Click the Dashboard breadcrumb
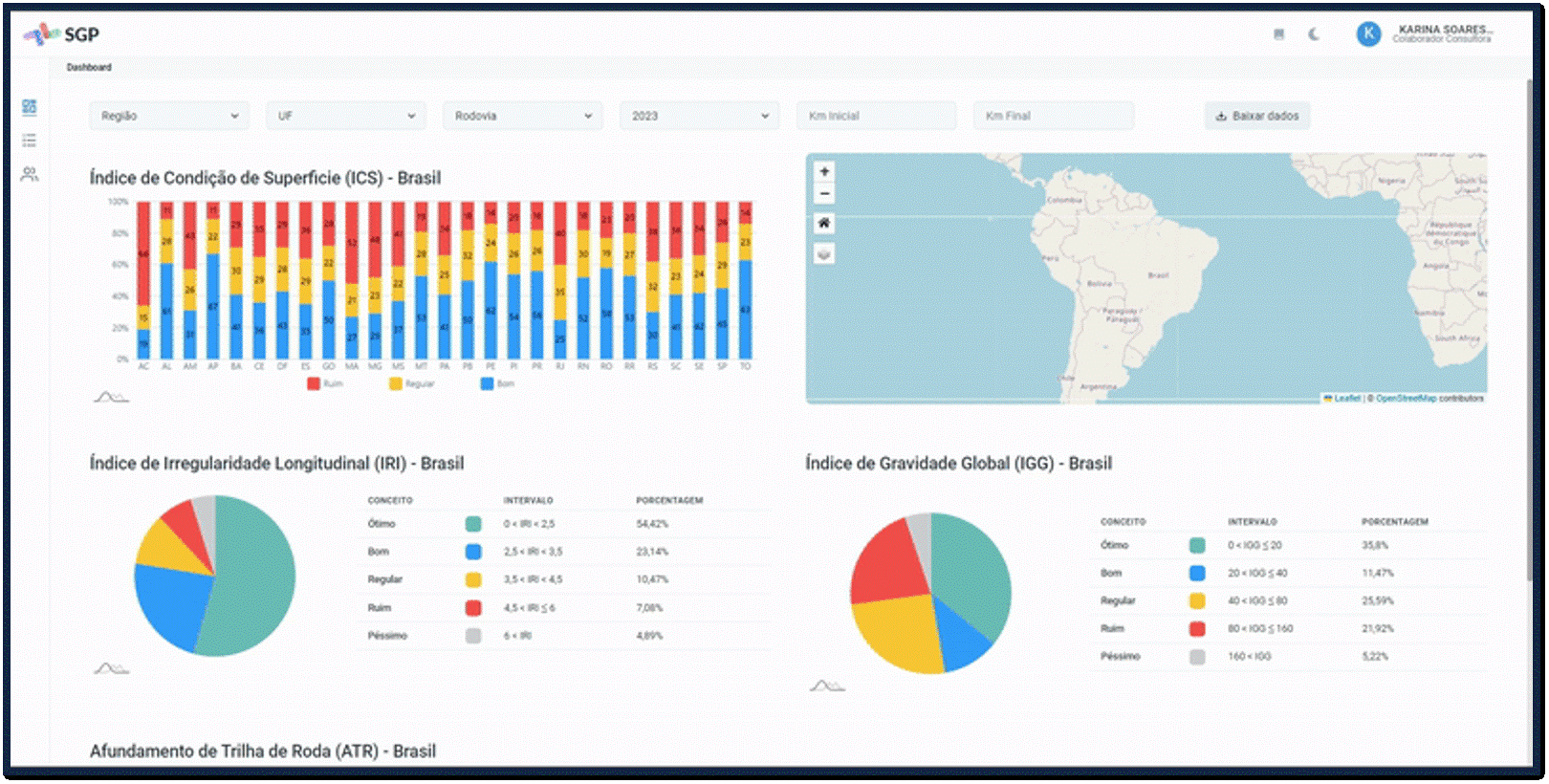The image size is (1549, 784). [x=89, y=67]
